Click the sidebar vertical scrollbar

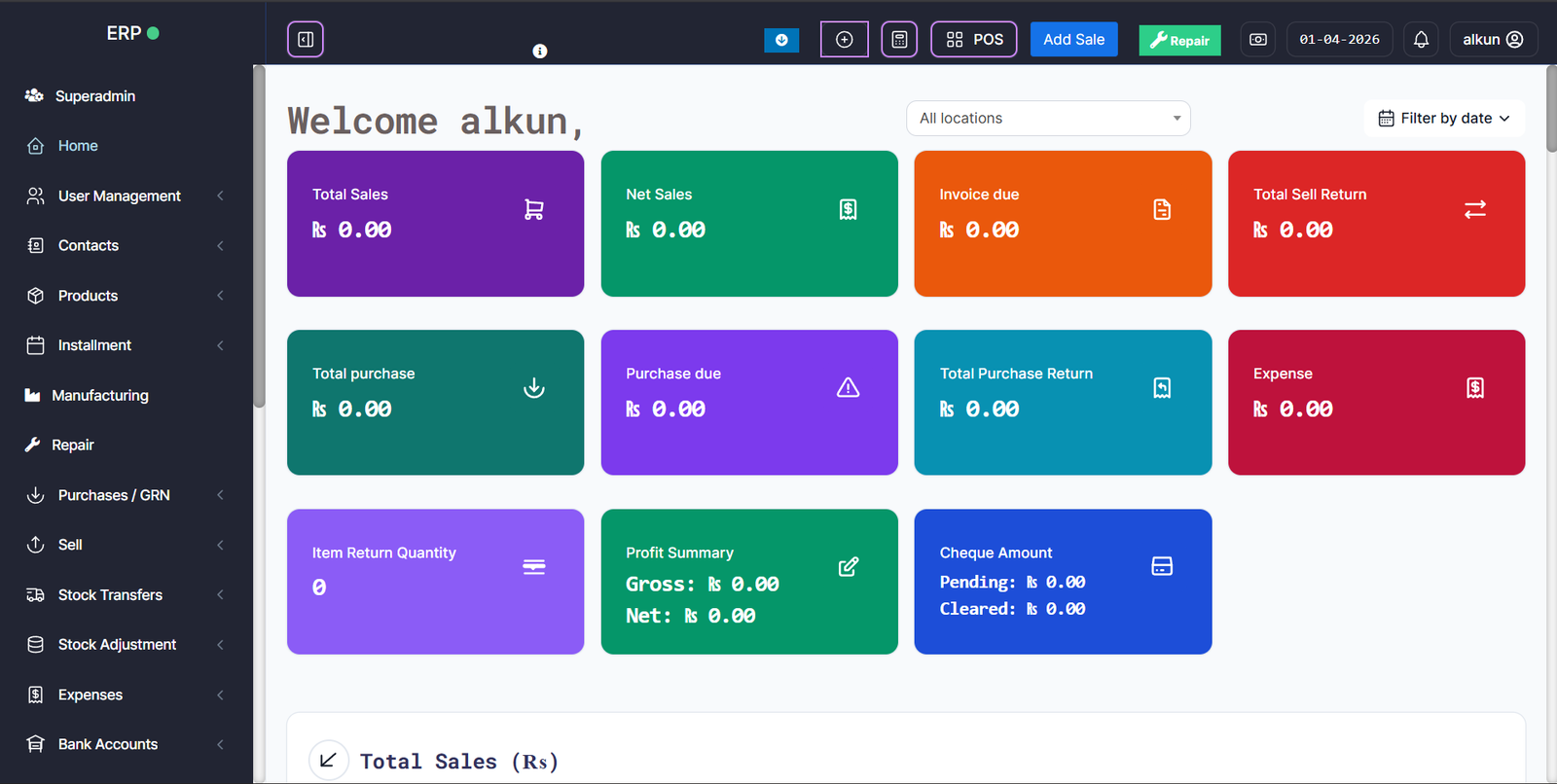(x=259, y=236)
